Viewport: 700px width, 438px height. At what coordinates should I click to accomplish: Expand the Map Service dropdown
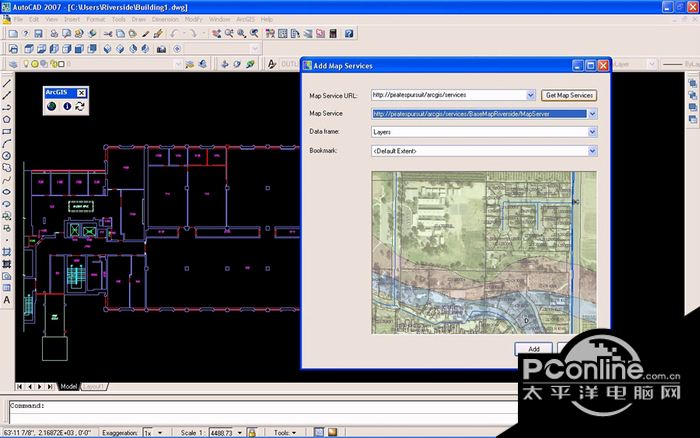[x=592, y=114]
